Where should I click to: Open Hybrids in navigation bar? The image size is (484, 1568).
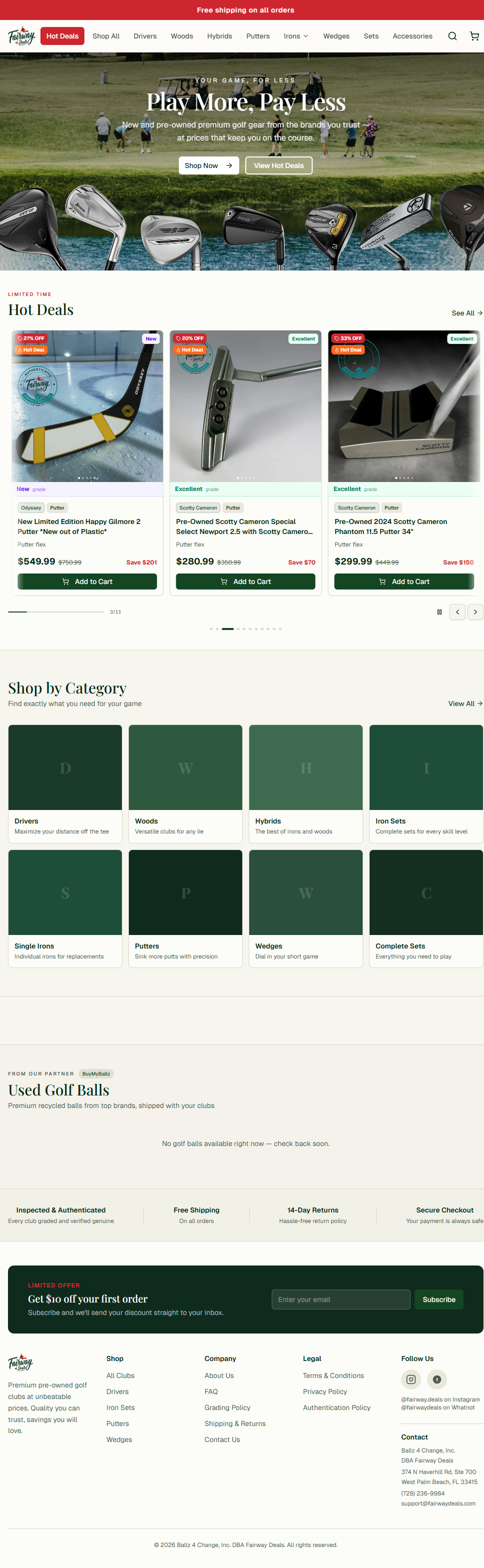pos(219,36)
